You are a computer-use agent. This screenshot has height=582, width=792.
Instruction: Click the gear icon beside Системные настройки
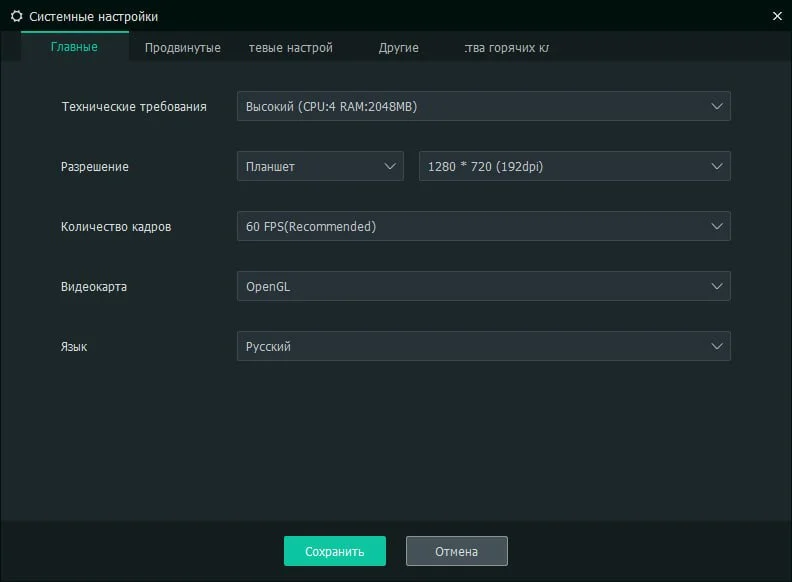(17, 16)
